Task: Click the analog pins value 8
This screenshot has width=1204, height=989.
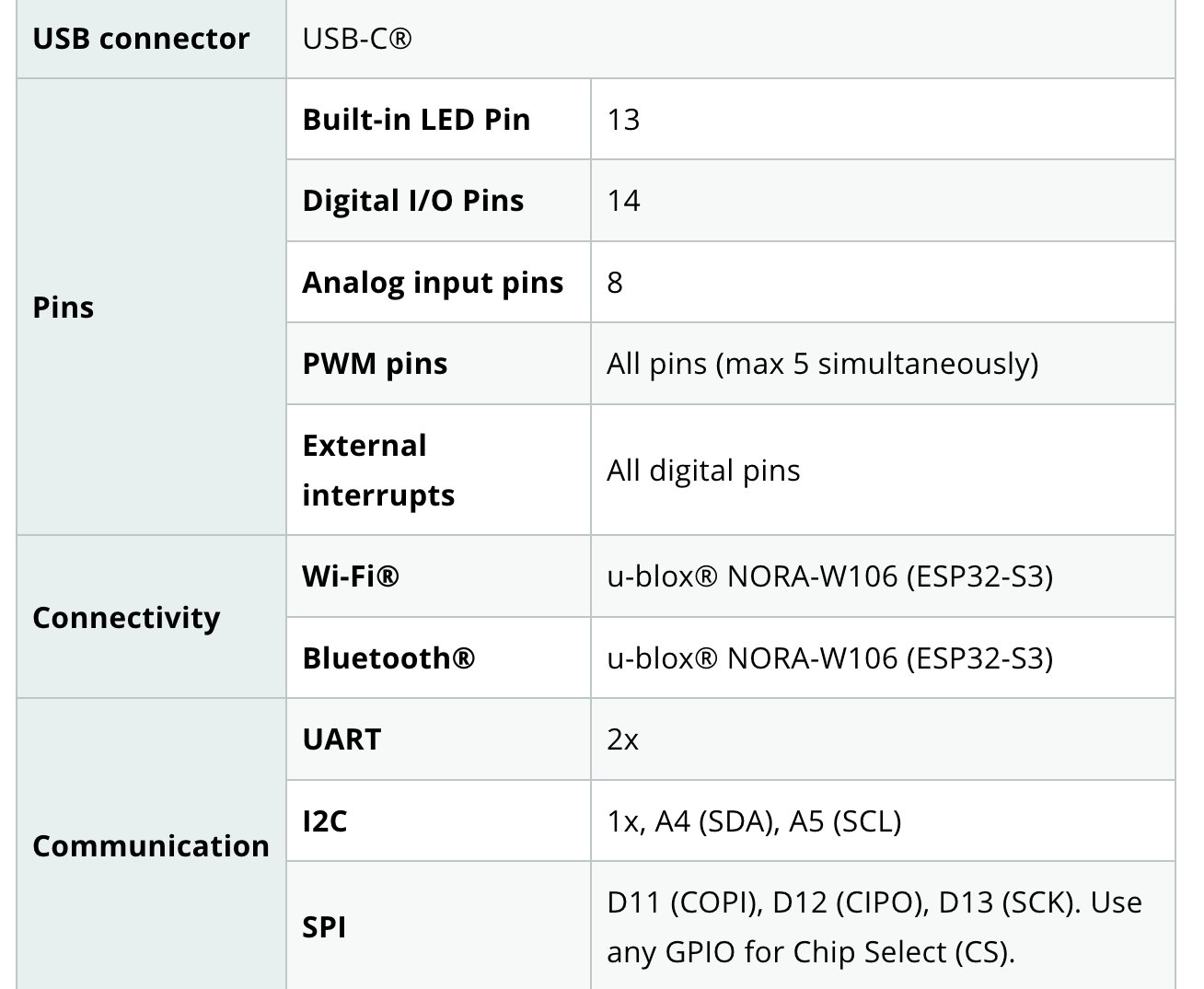Action: 615,282
